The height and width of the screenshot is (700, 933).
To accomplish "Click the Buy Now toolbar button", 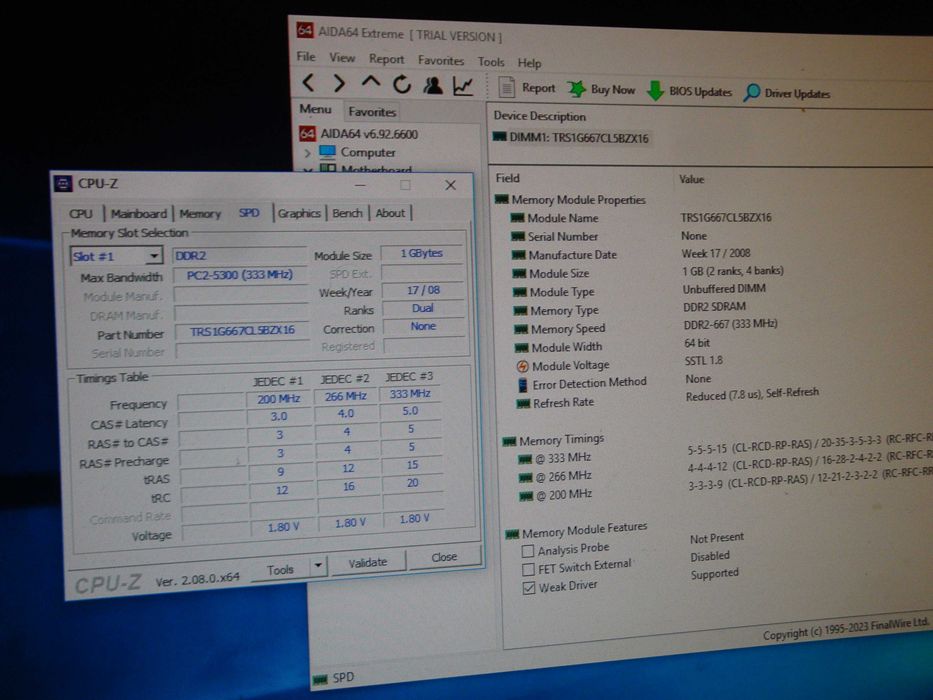I will (x=601, y=90).
